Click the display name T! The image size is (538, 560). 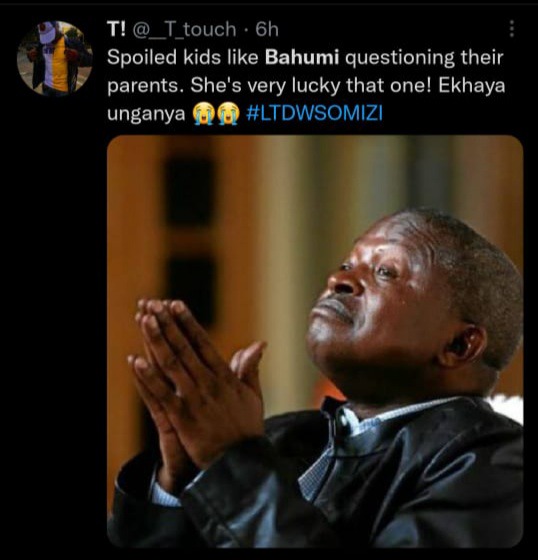click(116, 29)
